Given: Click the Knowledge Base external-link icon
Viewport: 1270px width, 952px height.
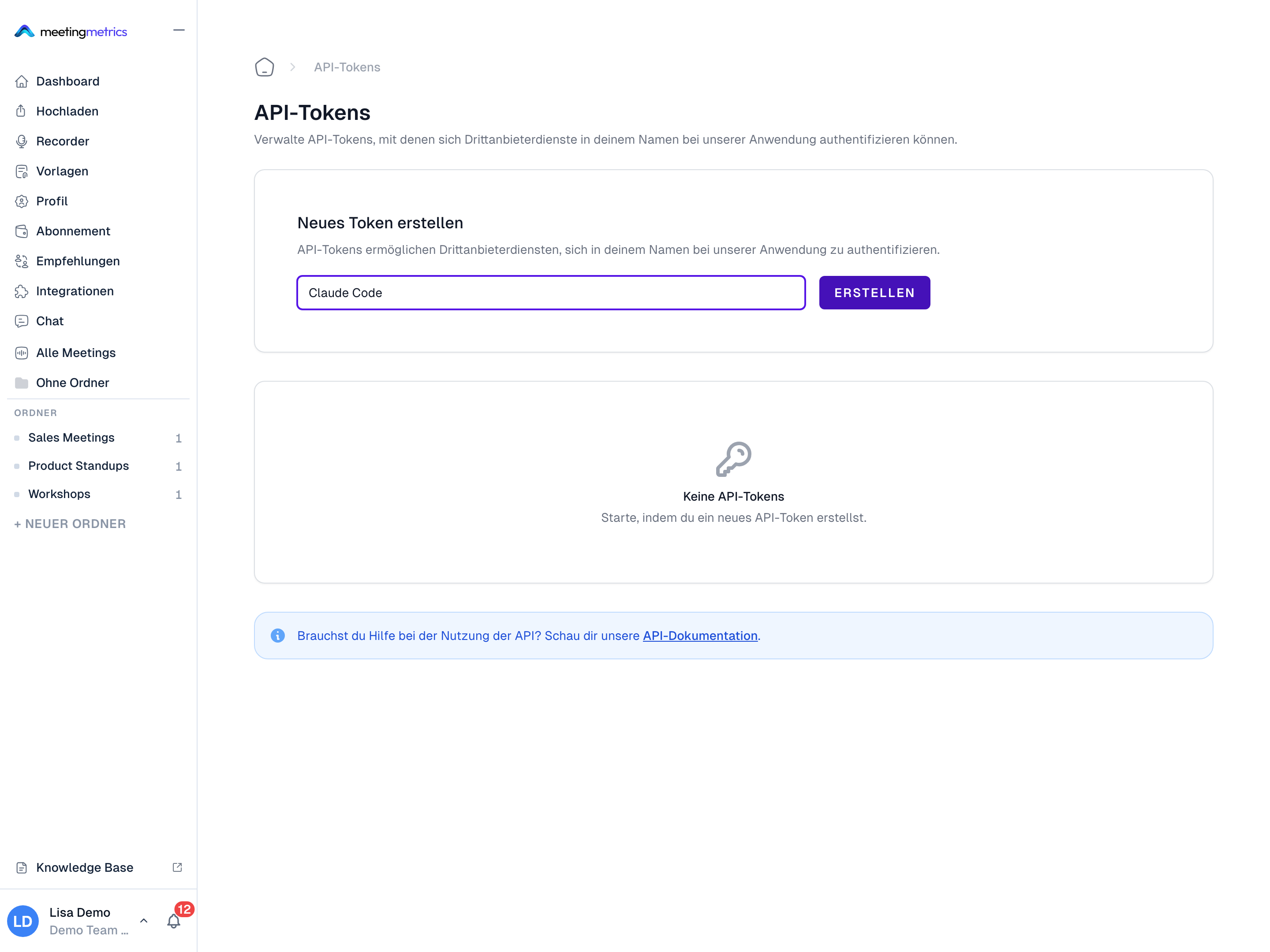Looking at the screenshot, I should coord(177,867).
